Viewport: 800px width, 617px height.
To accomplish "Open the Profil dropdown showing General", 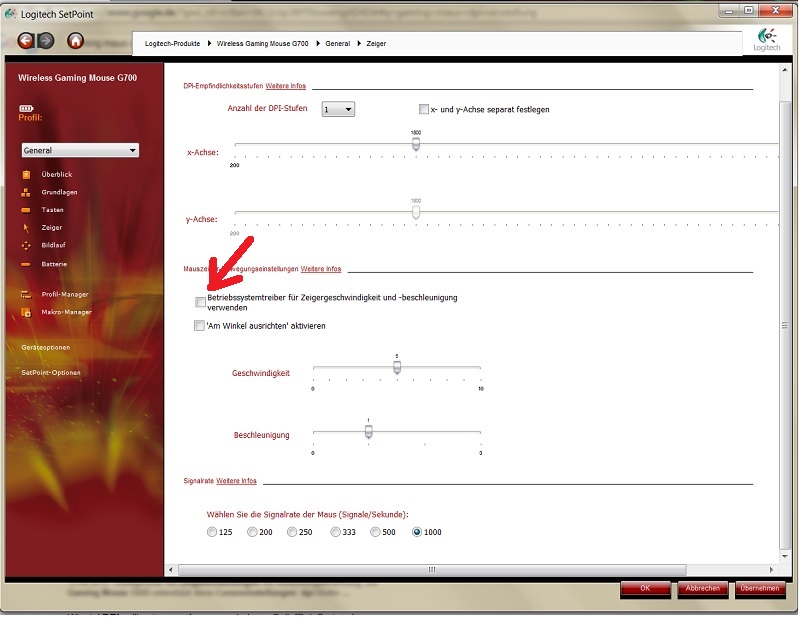I will pos(80,151).
